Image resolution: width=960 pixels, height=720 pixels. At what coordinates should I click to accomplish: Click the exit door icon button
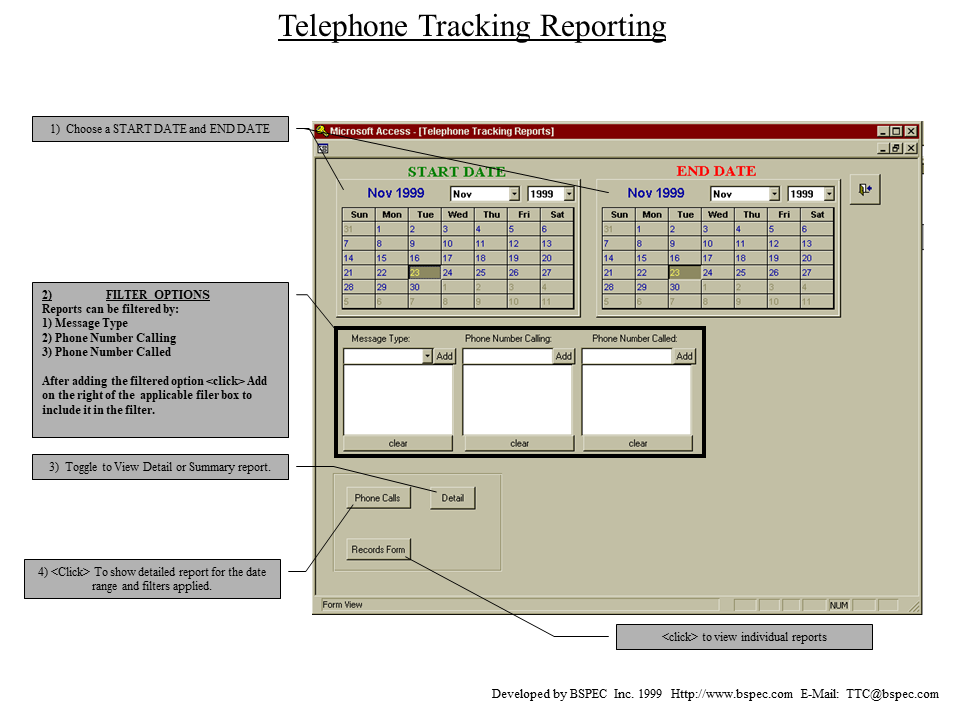pyautogui.click(x=864, y=190)
